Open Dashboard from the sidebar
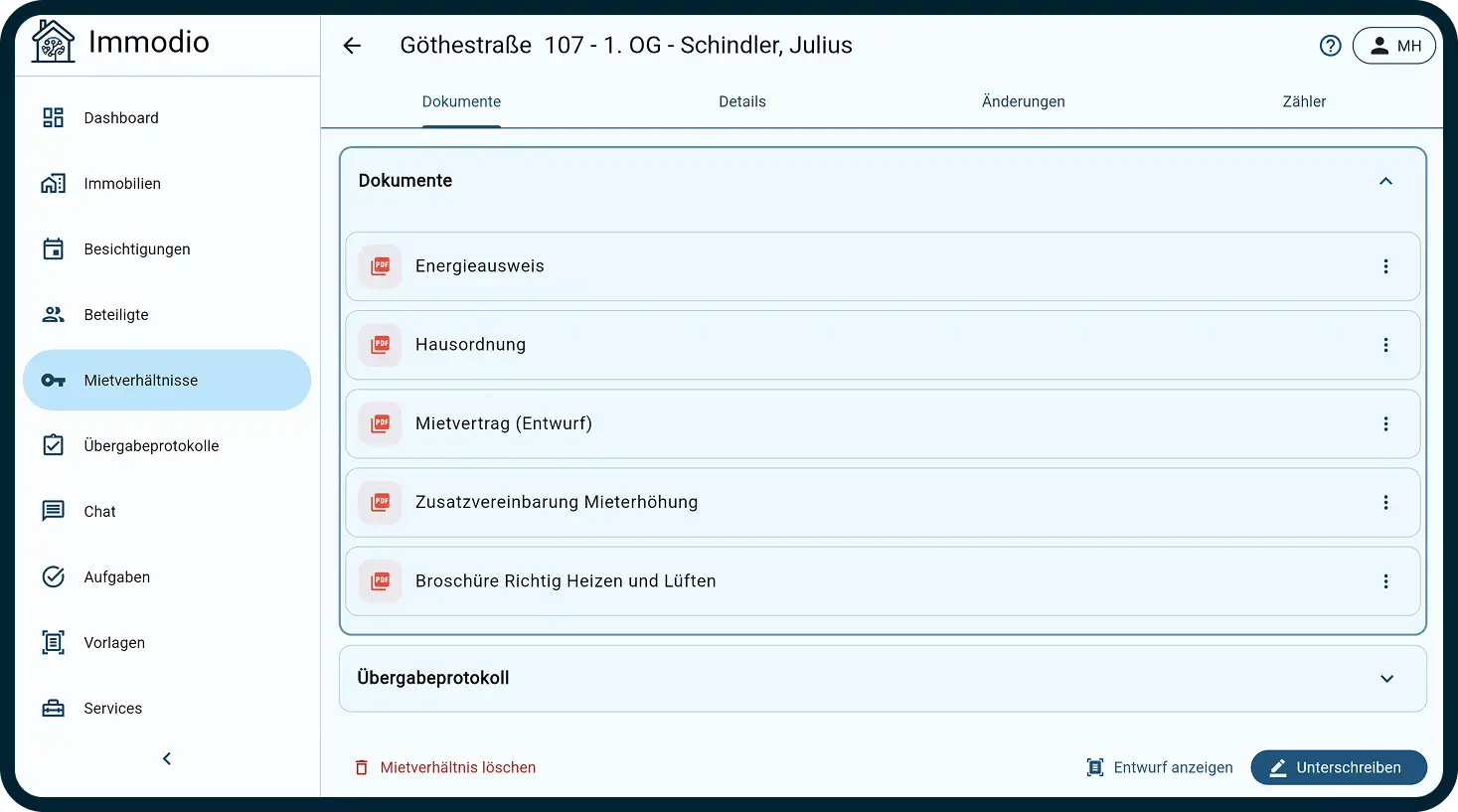1458x812 pixels. coord(167,118)
